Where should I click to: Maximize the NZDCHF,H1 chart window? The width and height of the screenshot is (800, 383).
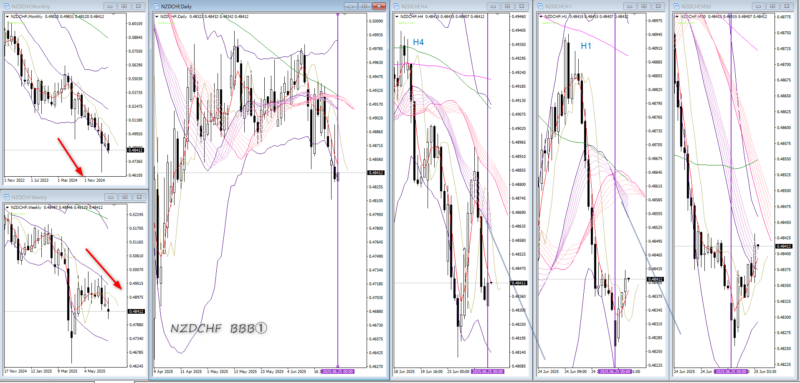coord(643,7)
